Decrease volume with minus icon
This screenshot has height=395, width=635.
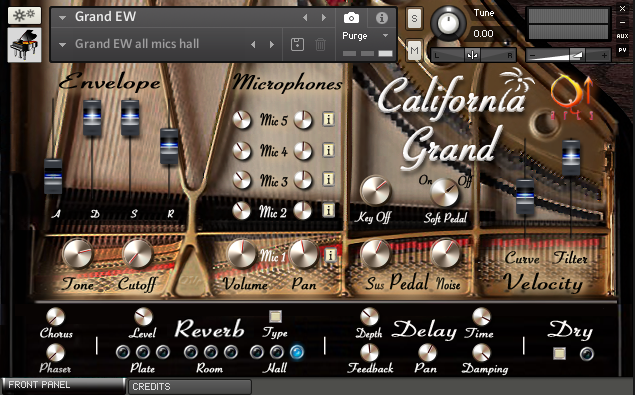(533, 56)
